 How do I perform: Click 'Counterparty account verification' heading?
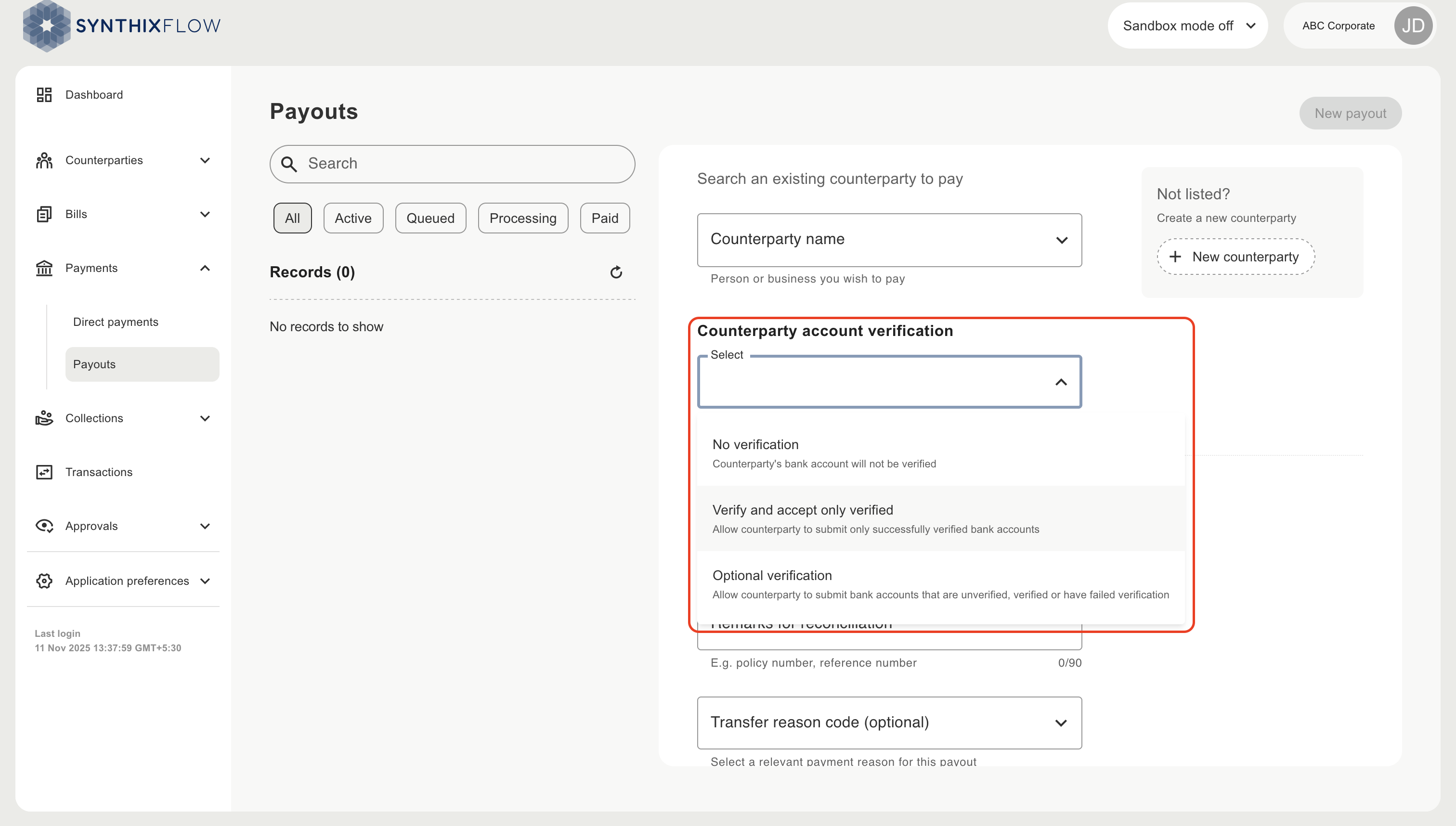tap(825, 331)
